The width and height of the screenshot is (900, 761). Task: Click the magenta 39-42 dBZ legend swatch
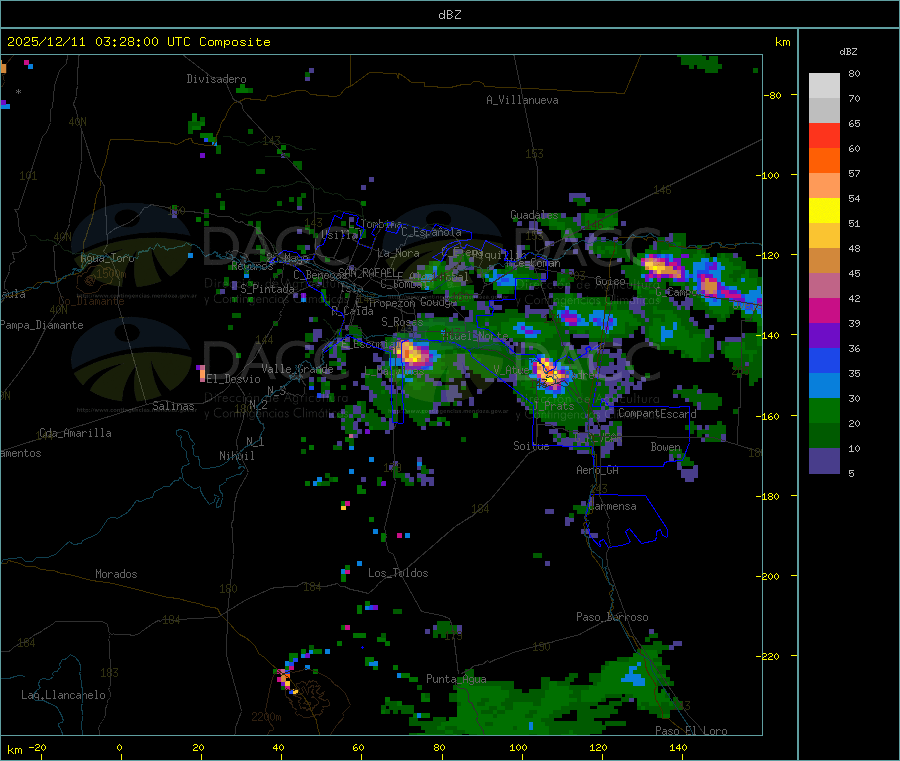pos(824,310)
